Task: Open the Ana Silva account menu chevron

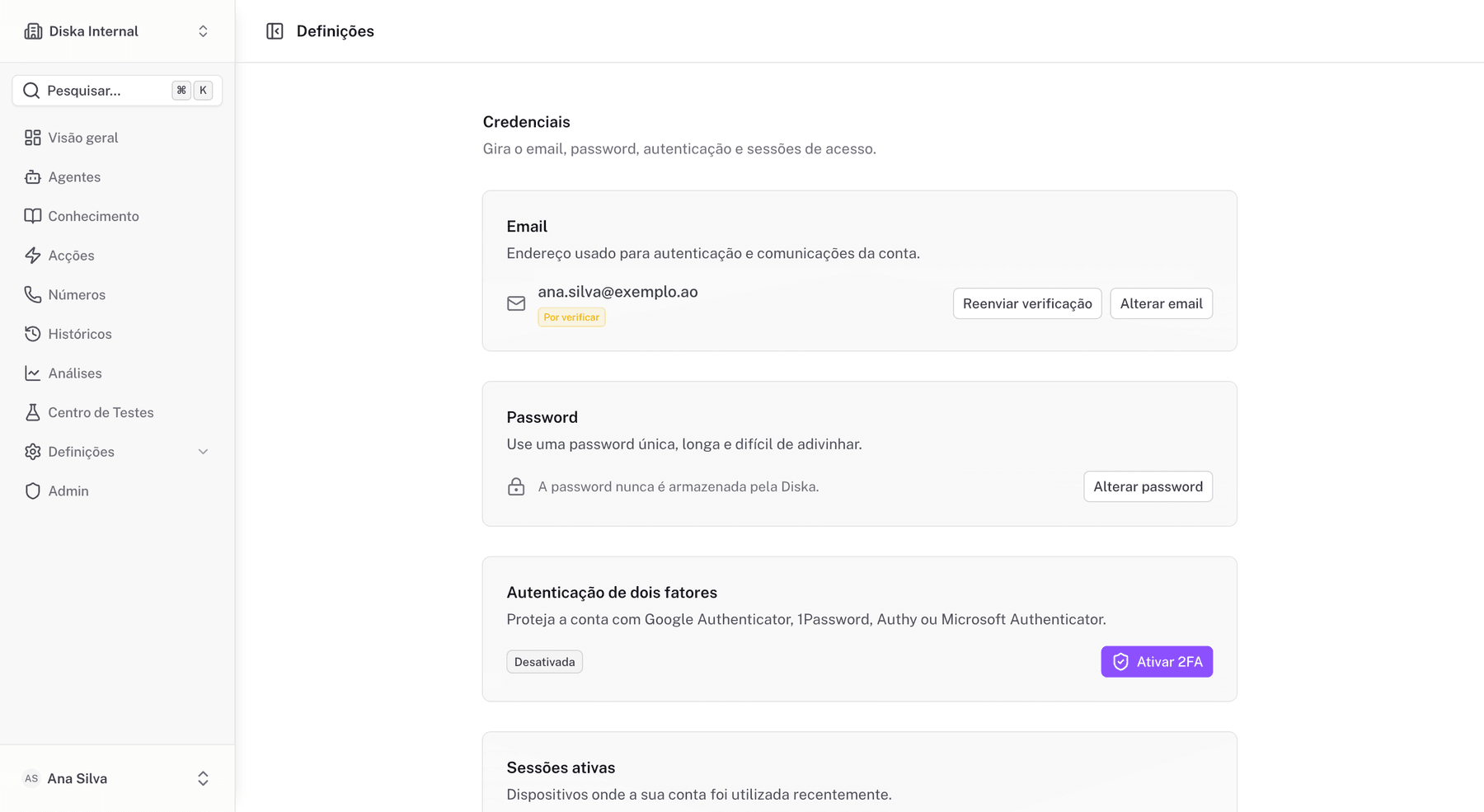Action: [x=203, y=778]
